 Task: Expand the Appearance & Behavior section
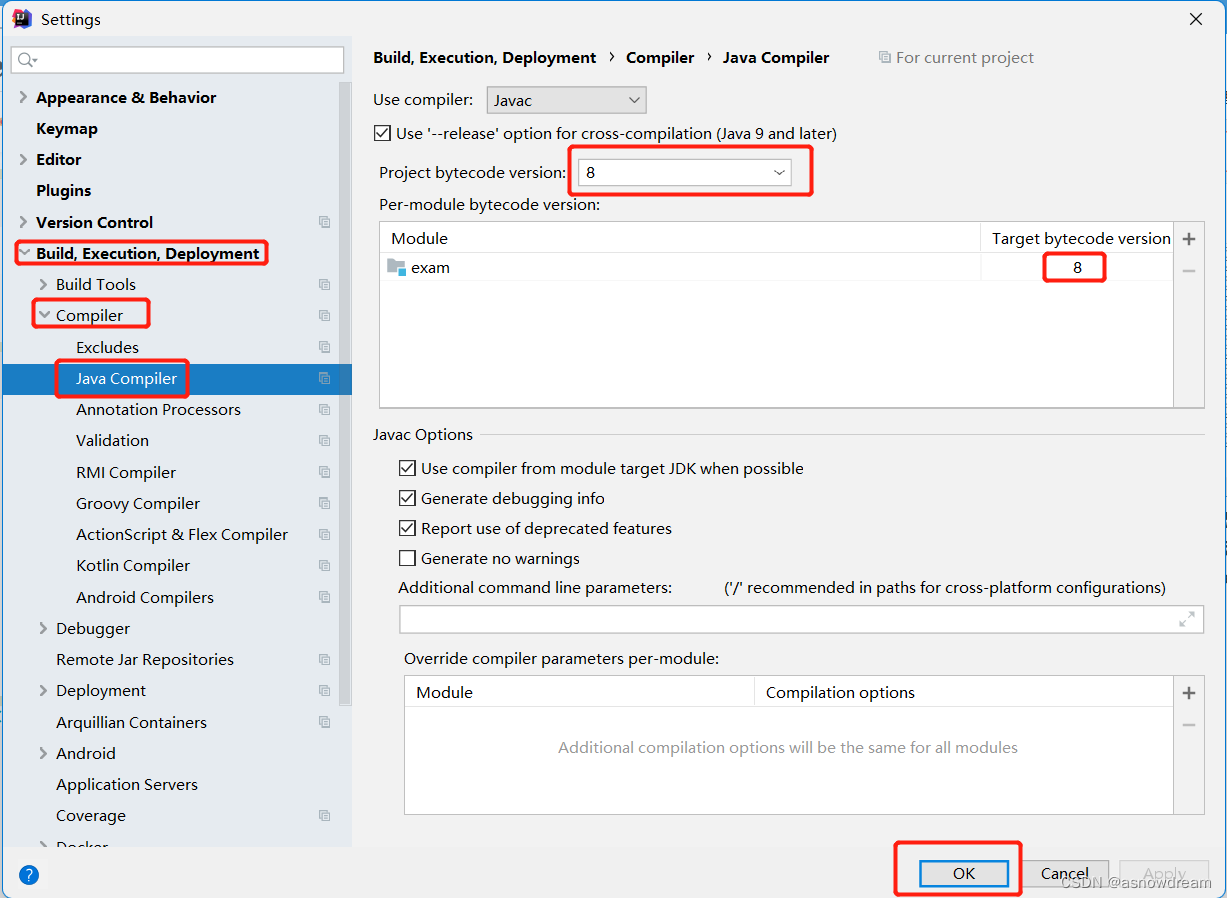pos(23,97)
